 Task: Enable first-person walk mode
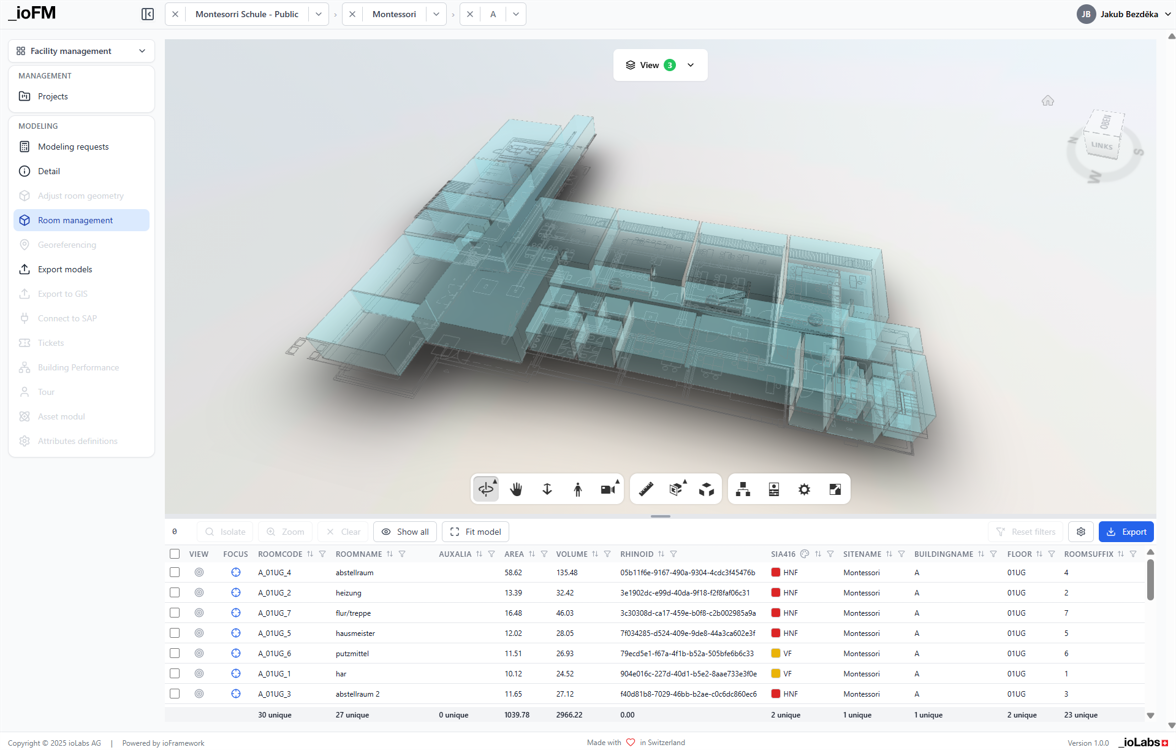[577, 489]
